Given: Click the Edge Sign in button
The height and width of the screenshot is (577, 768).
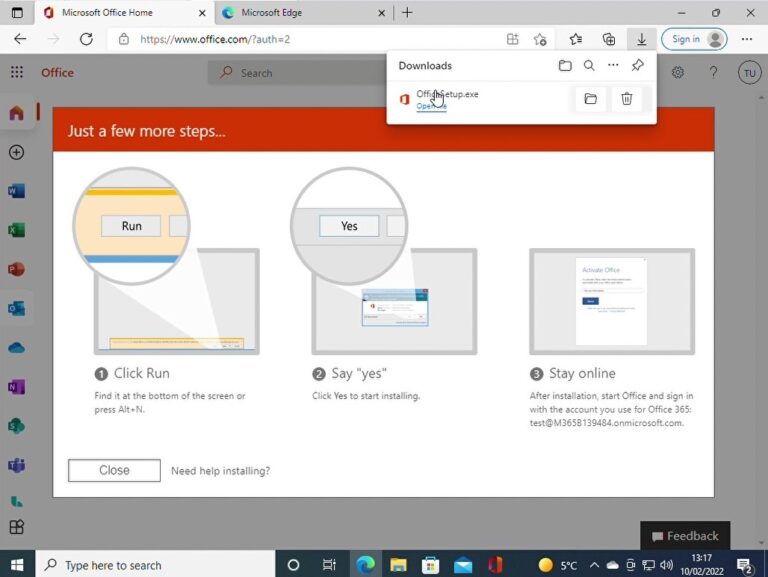Looking at the screenshot, I should pyautogui.click(x=694, y=39).
